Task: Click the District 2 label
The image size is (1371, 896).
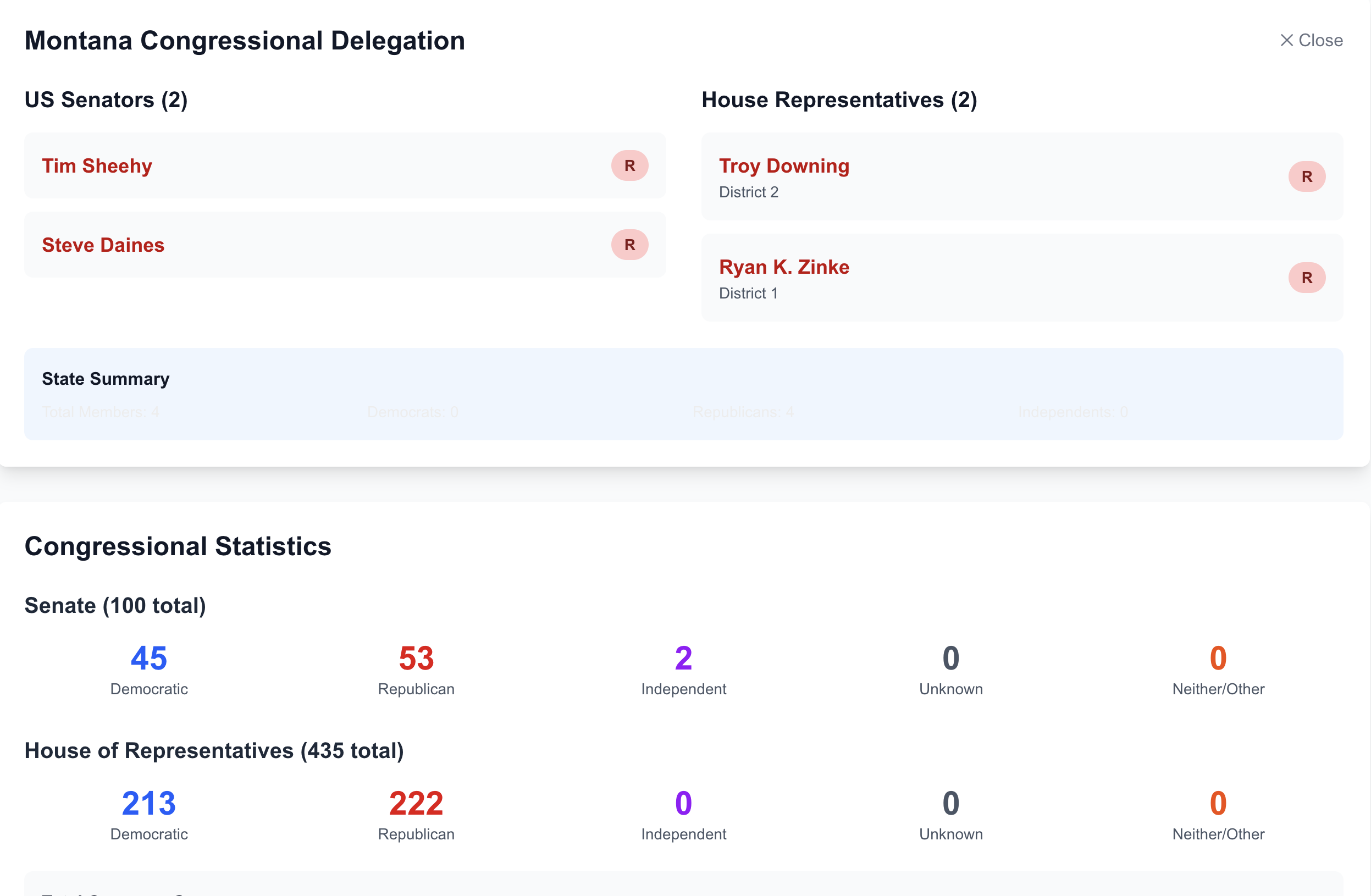Action: tap(748, 192)
